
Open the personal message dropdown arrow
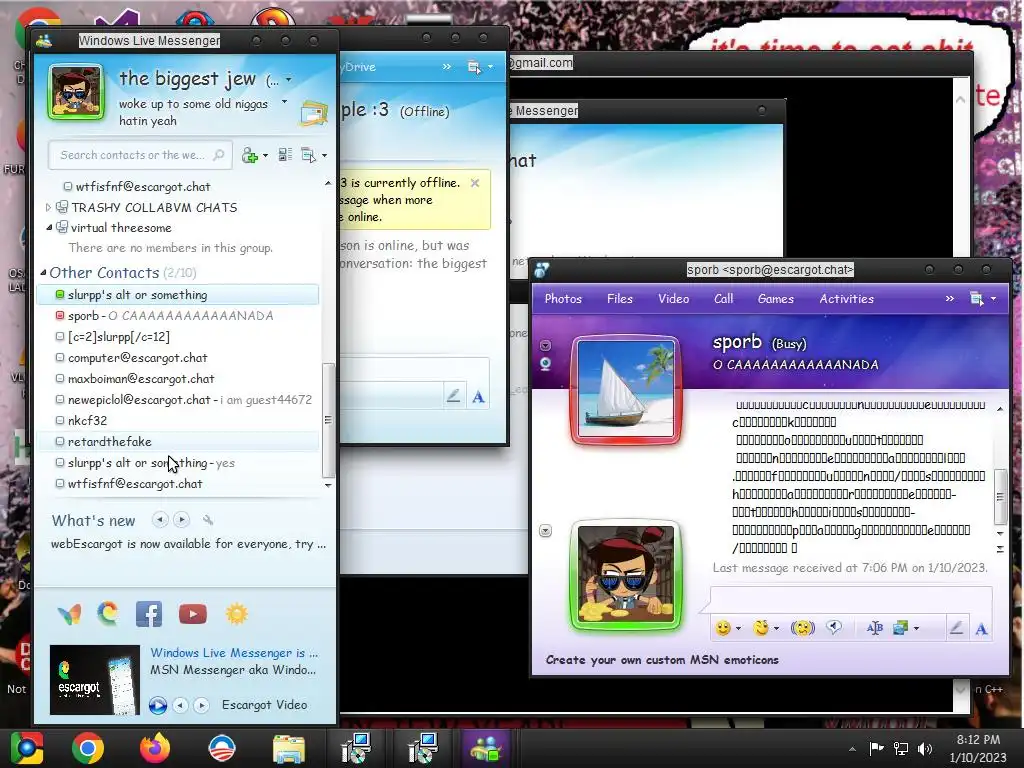point(284,102)
